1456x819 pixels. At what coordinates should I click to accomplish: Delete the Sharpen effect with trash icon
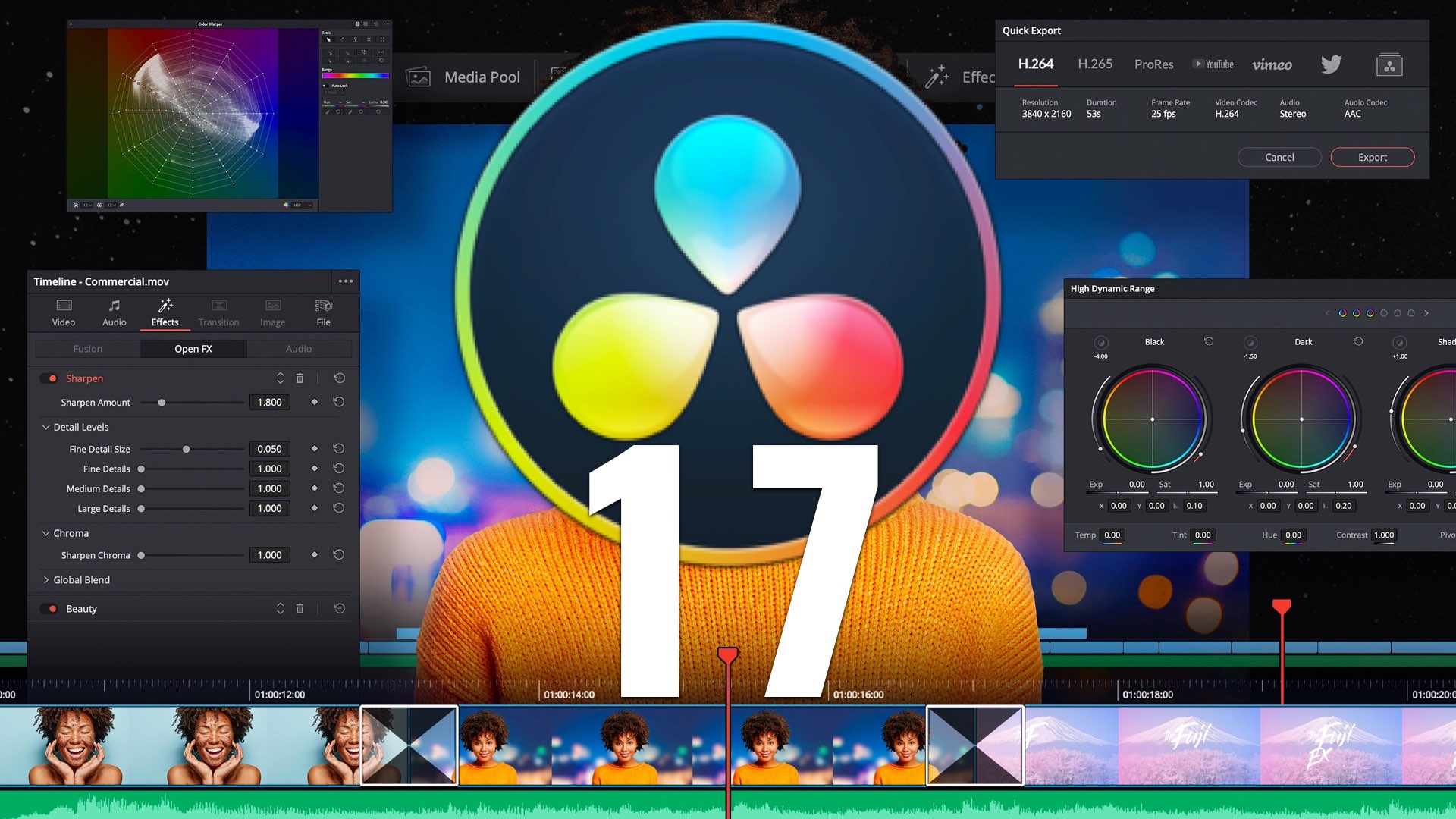pos(300,378)
